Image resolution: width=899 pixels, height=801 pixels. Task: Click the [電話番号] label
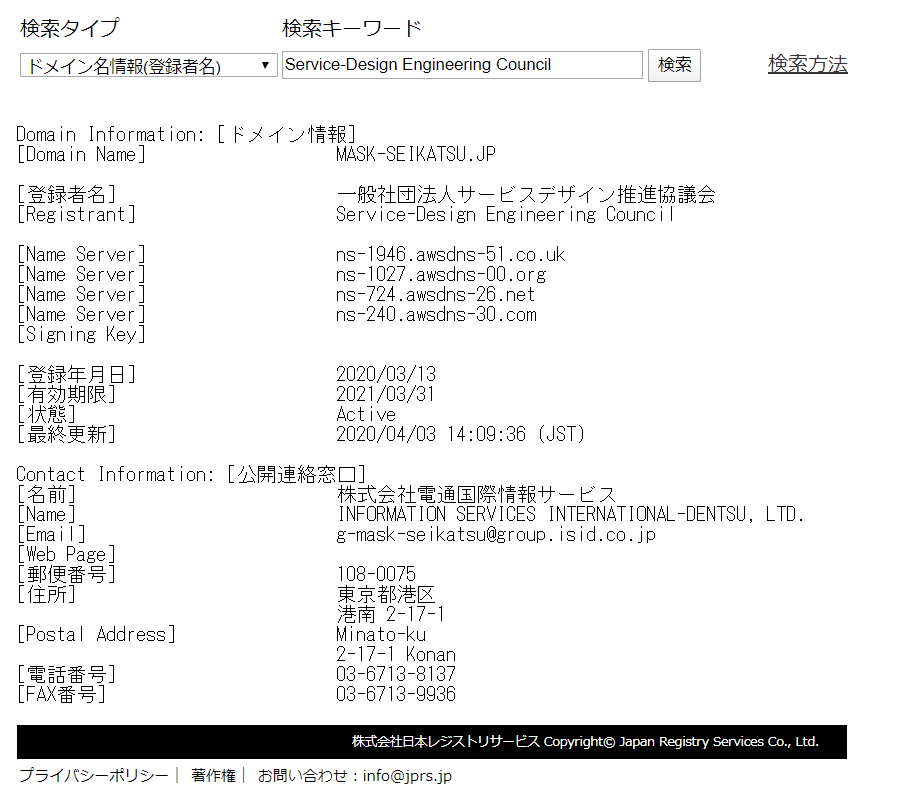click(67, 674)
